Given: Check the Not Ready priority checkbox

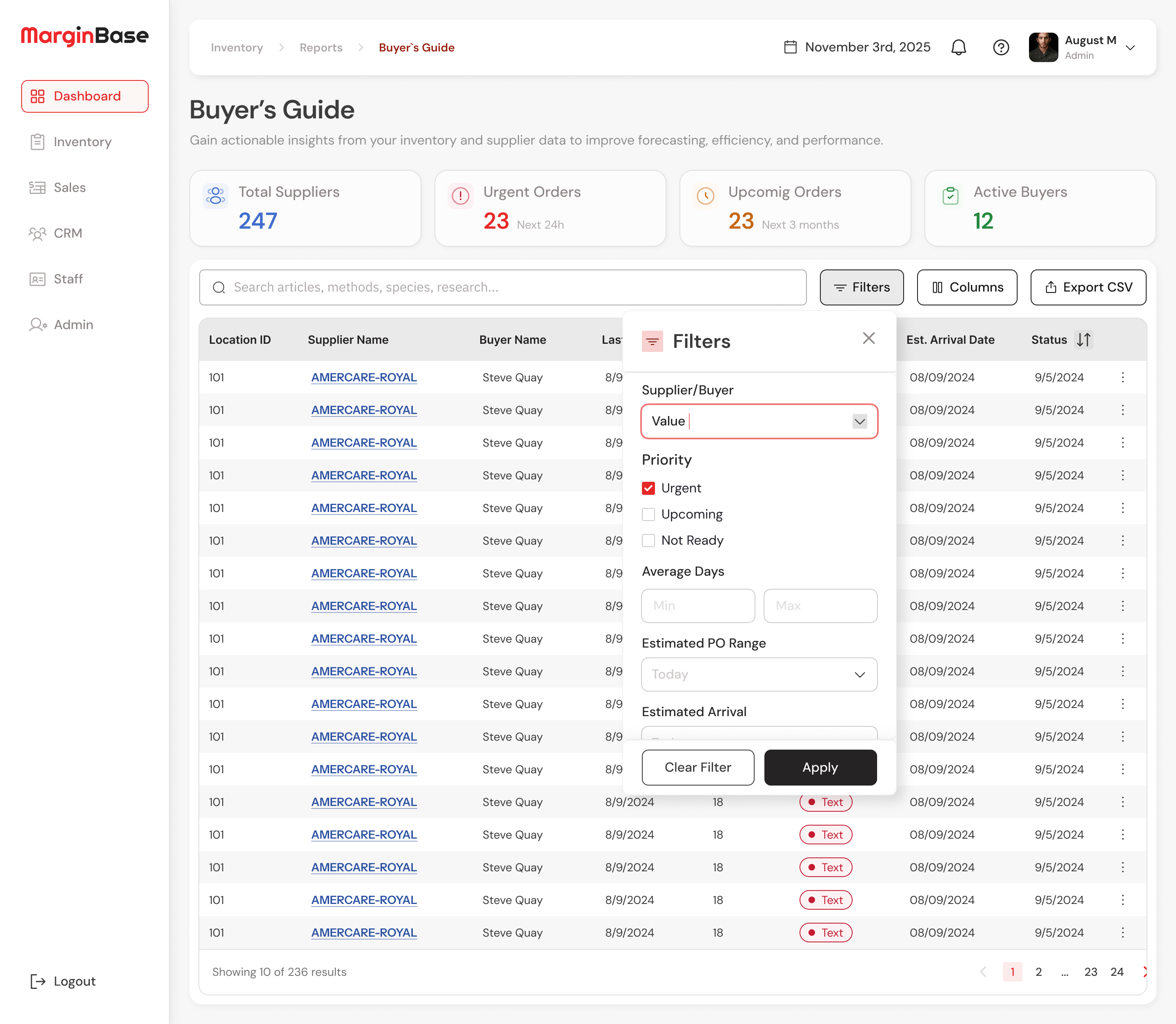Looking at the screenshot, I should 648,541.
